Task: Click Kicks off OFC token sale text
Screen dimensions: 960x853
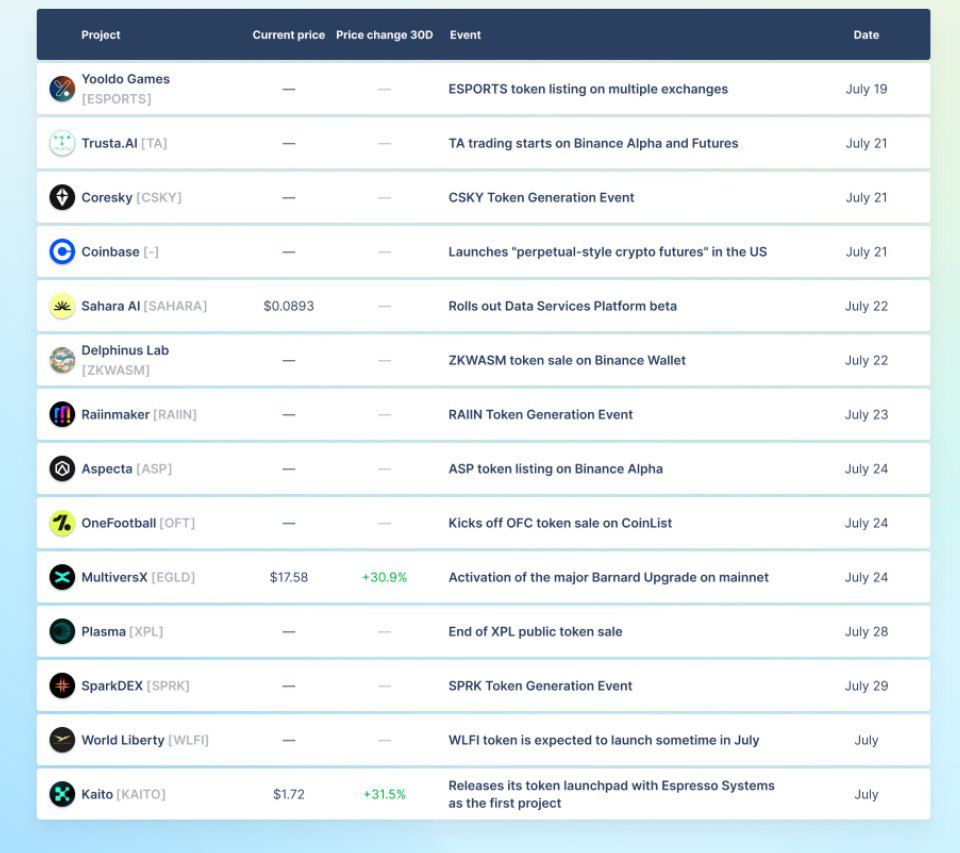Action: click(x=560, y=523)
